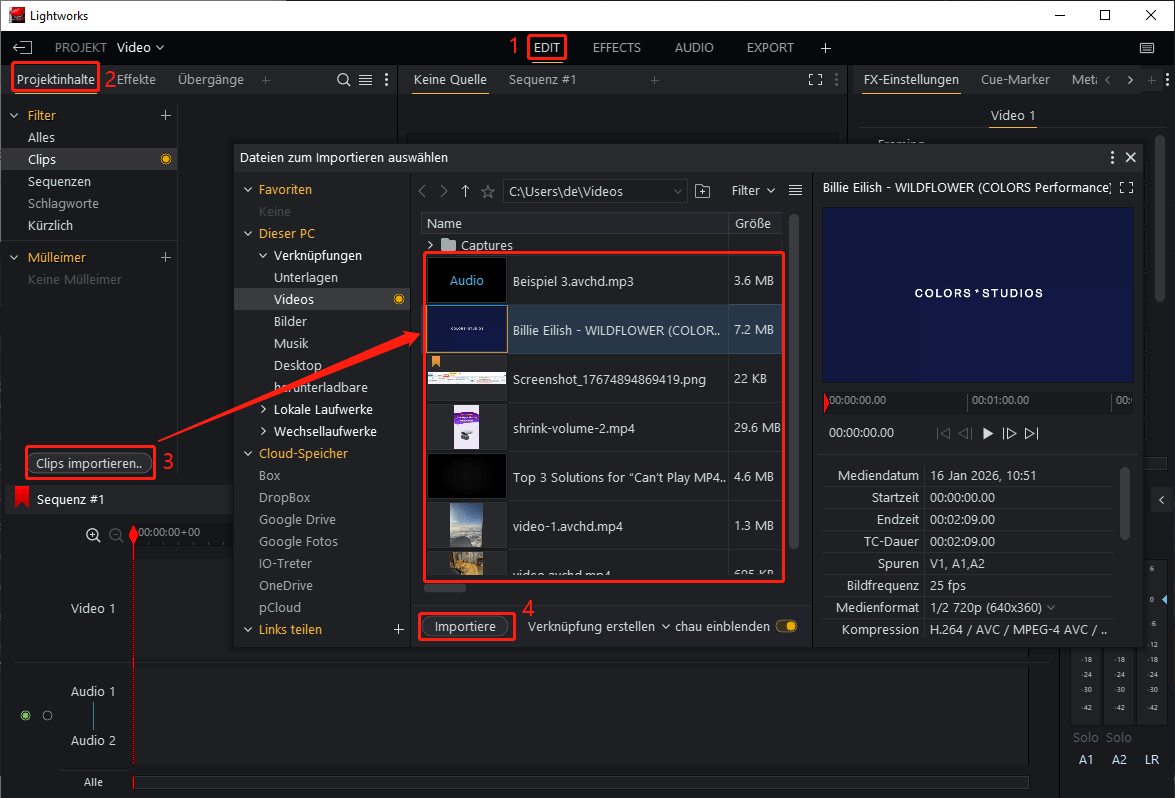Expand the Captures folder
The image size is (1175, 798).
(430, 245)
